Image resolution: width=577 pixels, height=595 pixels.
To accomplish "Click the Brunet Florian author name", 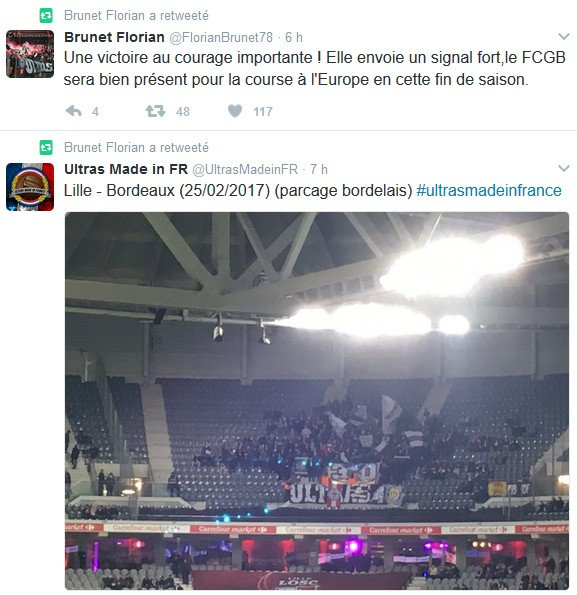I will [x=114, y=37].
